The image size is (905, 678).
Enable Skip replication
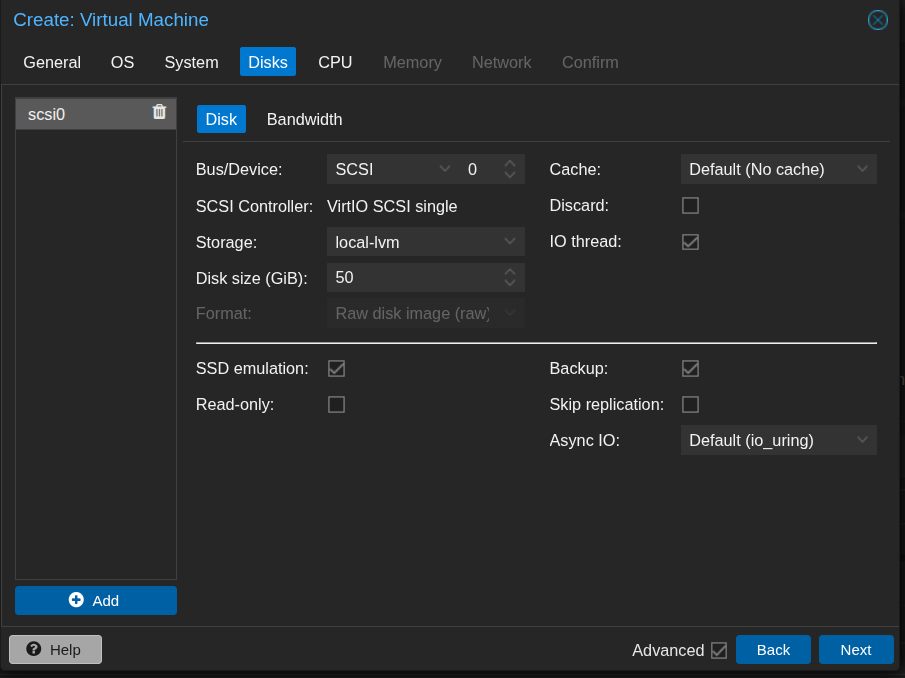tap(690, 404)
